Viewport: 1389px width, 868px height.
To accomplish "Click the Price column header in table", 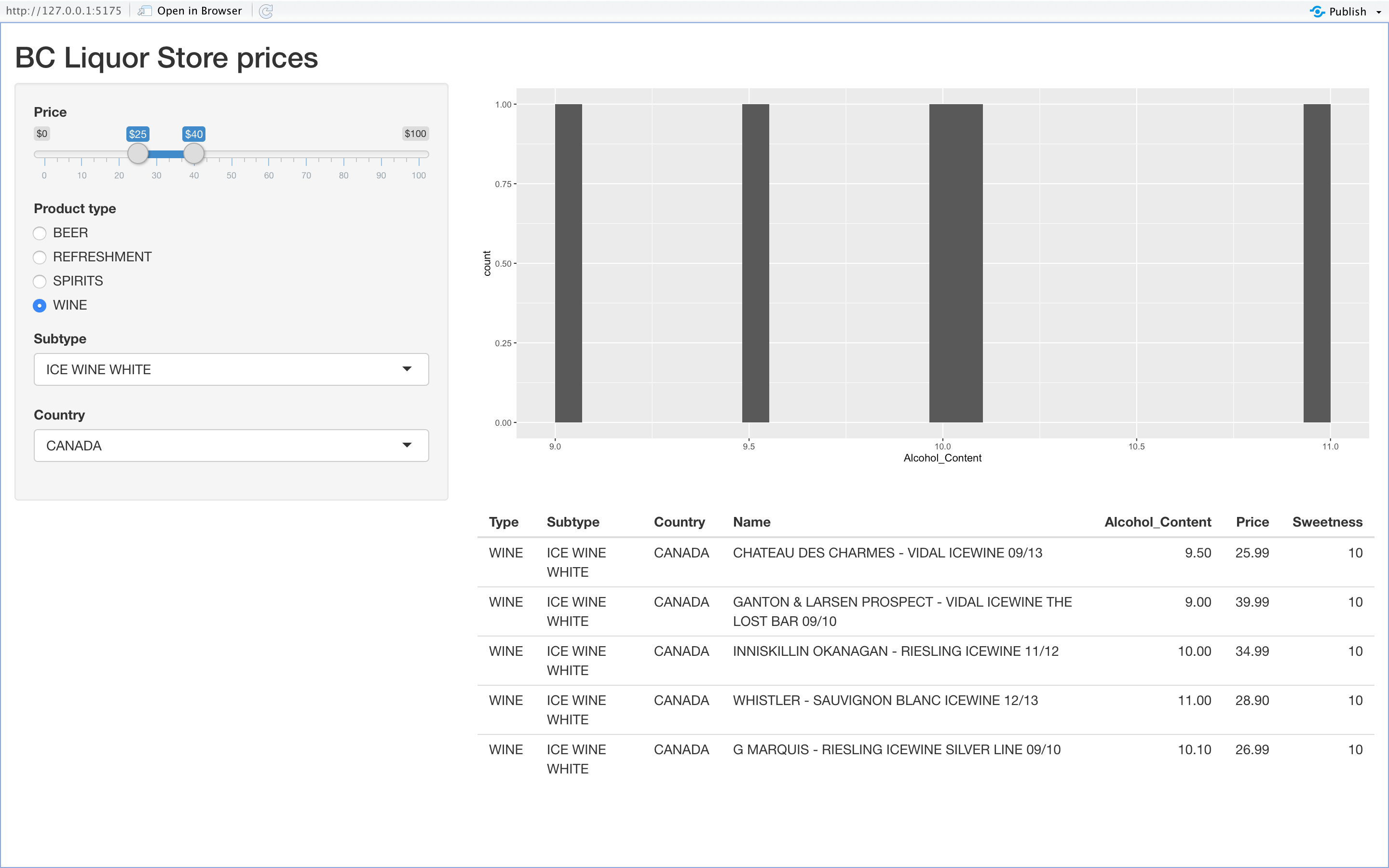I will click(1252, 522).
